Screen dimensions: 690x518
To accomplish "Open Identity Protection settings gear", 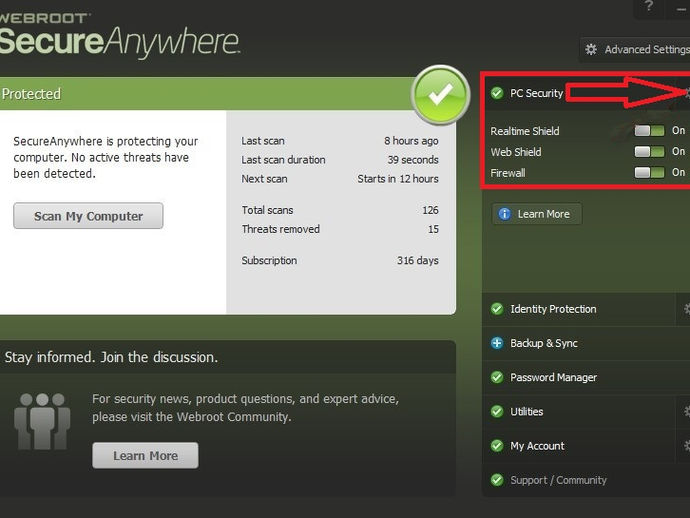I will click(x=686, y=309).
